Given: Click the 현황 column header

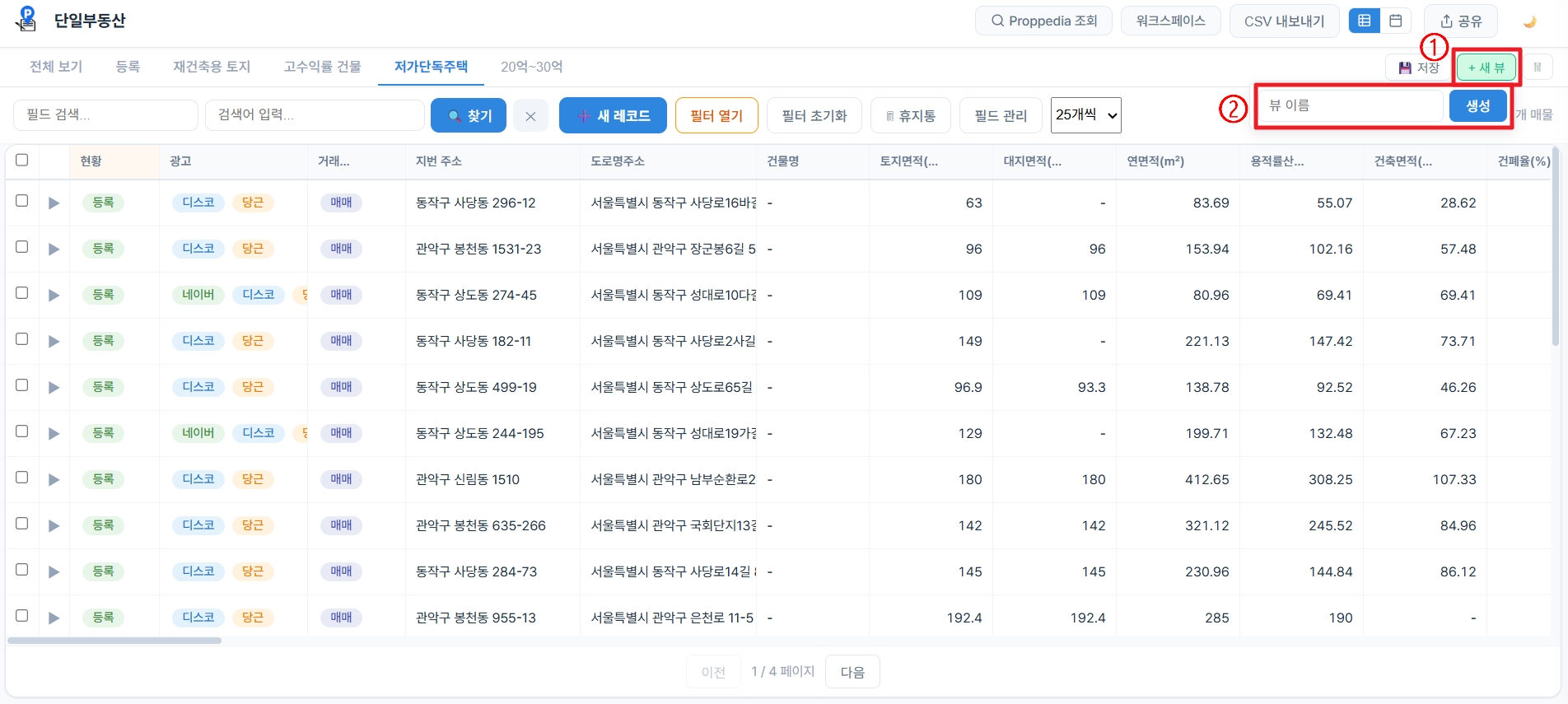Looking at the screenshot, I should click(114, 161).
